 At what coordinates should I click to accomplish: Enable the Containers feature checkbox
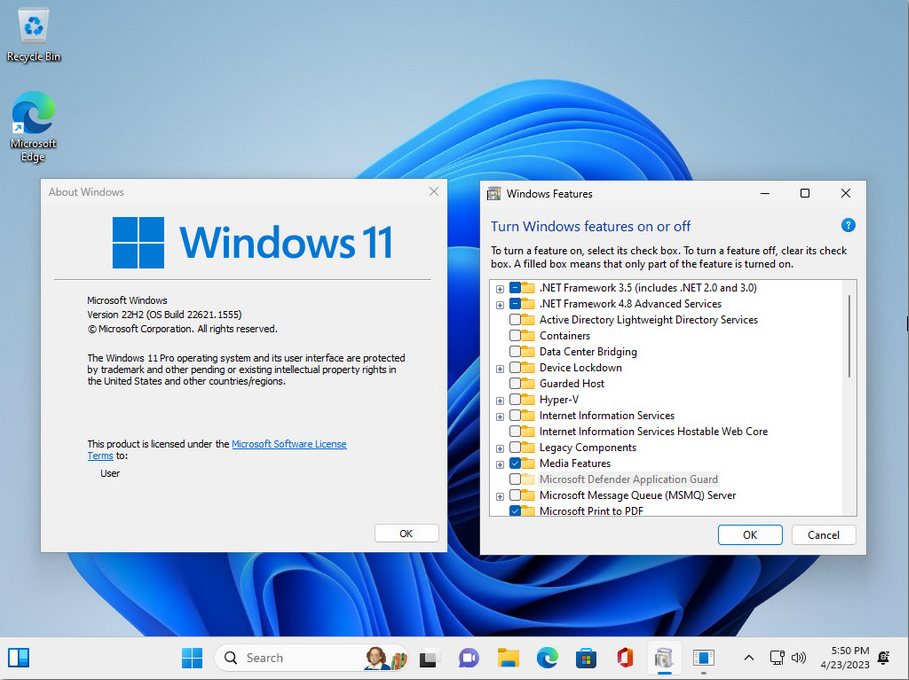(x=515, y=336)
